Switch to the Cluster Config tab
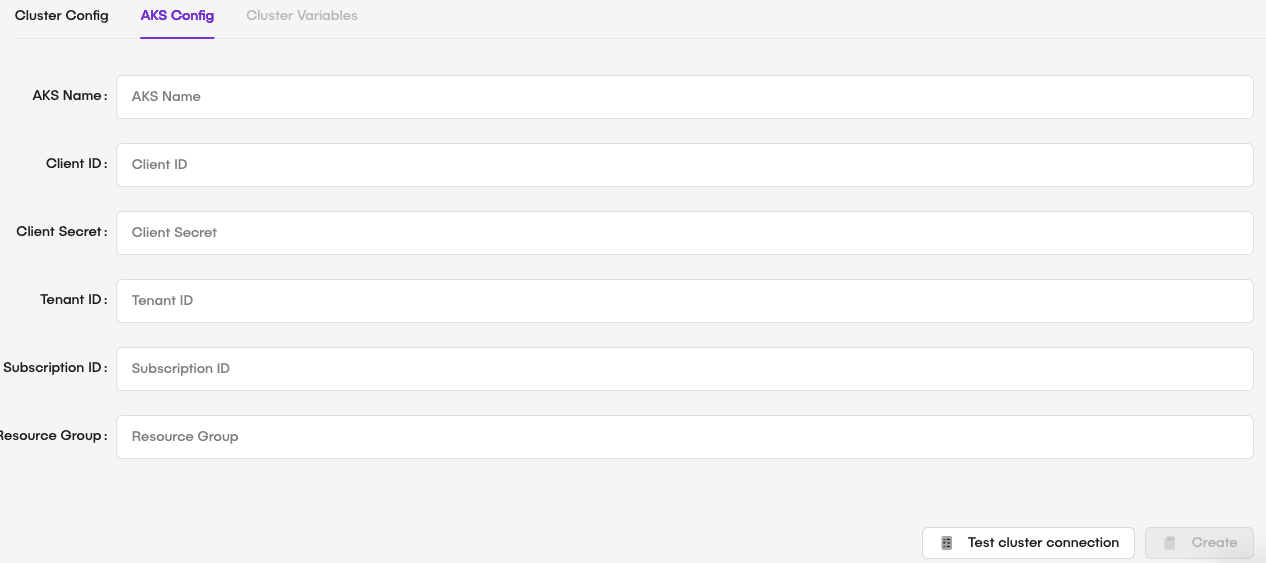Screen dimensions: 1266x563 point(62,16)
